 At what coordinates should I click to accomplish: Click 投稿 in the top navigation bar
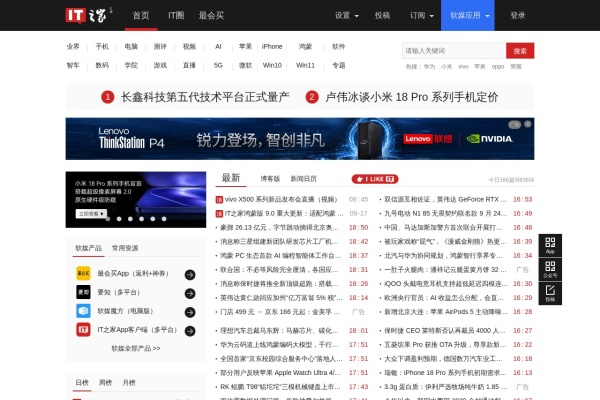point(382,15)
